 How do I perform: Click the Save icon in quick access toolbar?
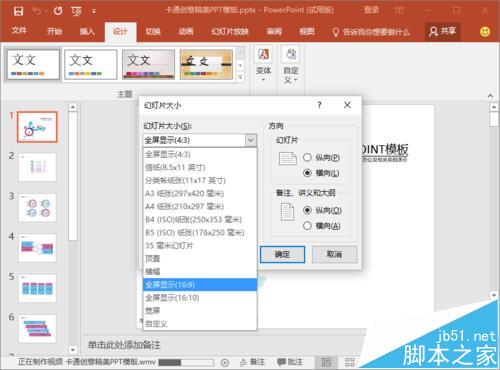19,11
